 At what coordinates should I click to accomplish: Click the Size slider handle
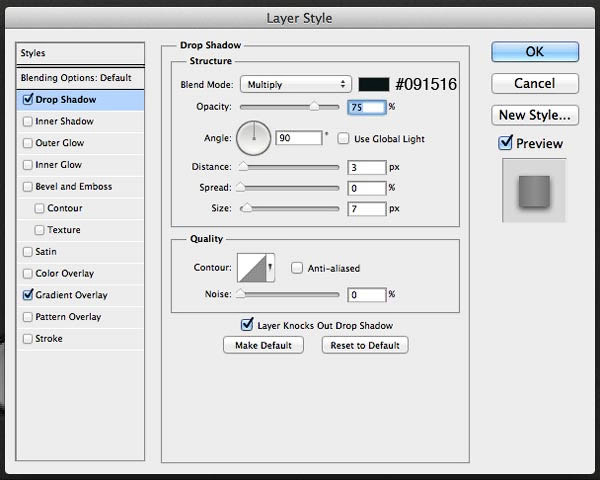tap(247, 208)
